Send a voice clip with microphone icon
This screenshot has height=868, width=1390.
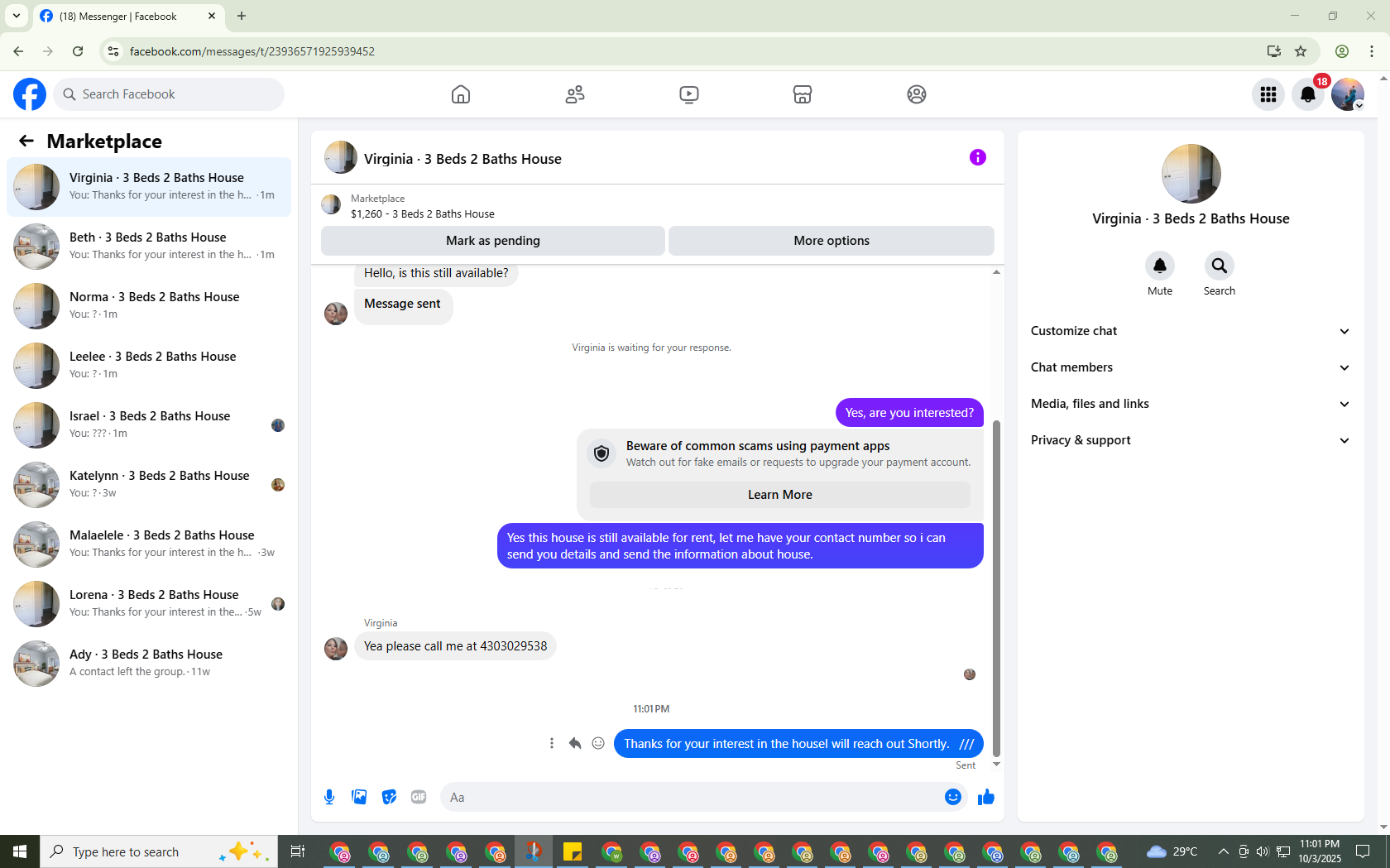pos(329,797)
